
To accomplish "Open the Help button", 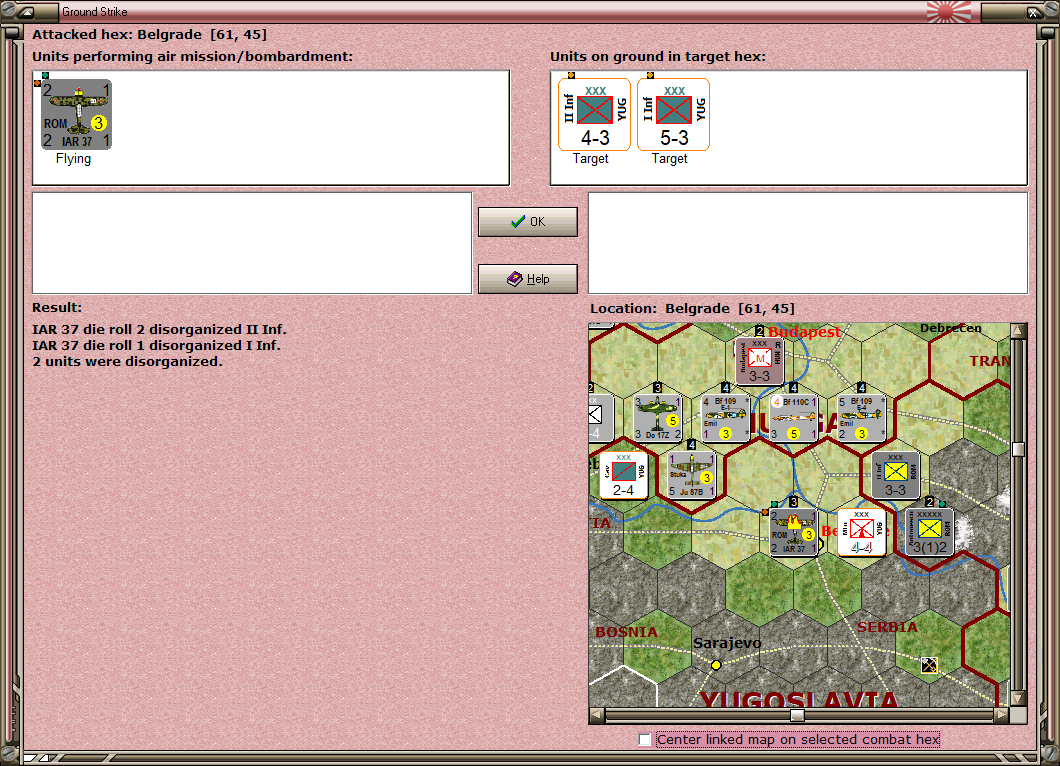I will (528, 279).
